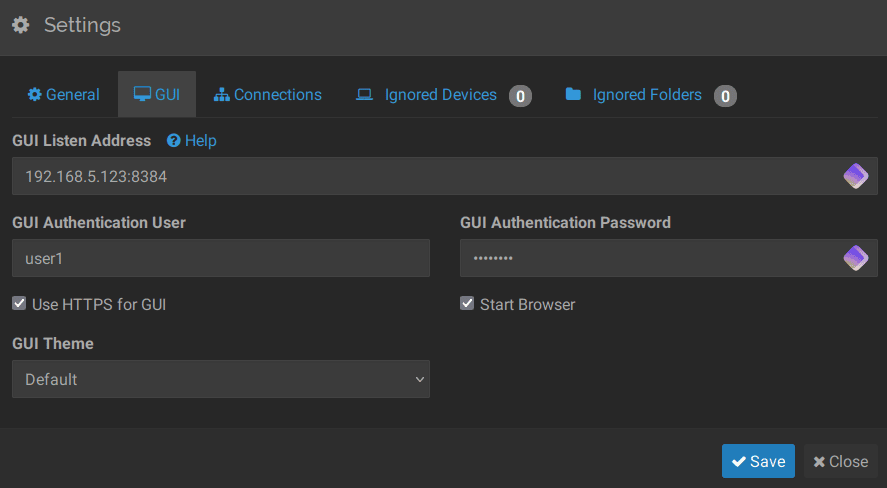Image resolution: width=887 pixels, height=488 pixels.
Task: Click the password manager icon in address field
Action: [x=856, y=176]
